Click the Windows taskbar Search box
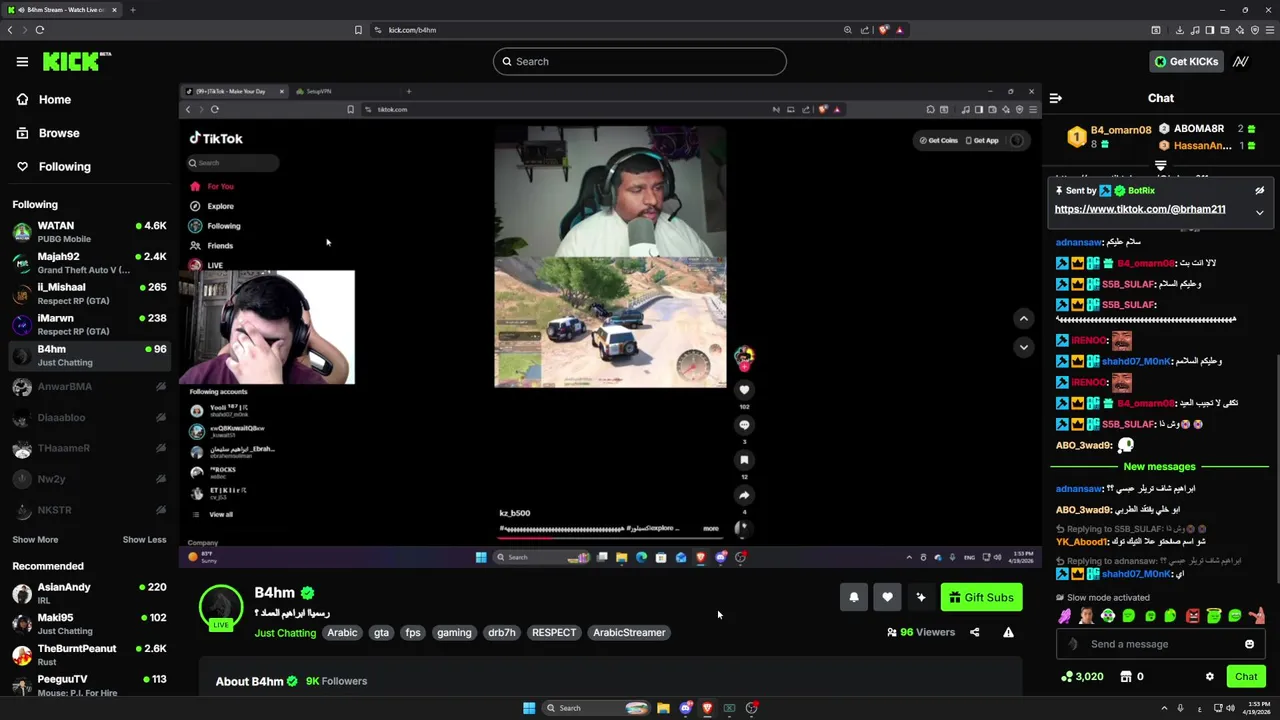Viewport: 1280px width, 720px height. 596,708
